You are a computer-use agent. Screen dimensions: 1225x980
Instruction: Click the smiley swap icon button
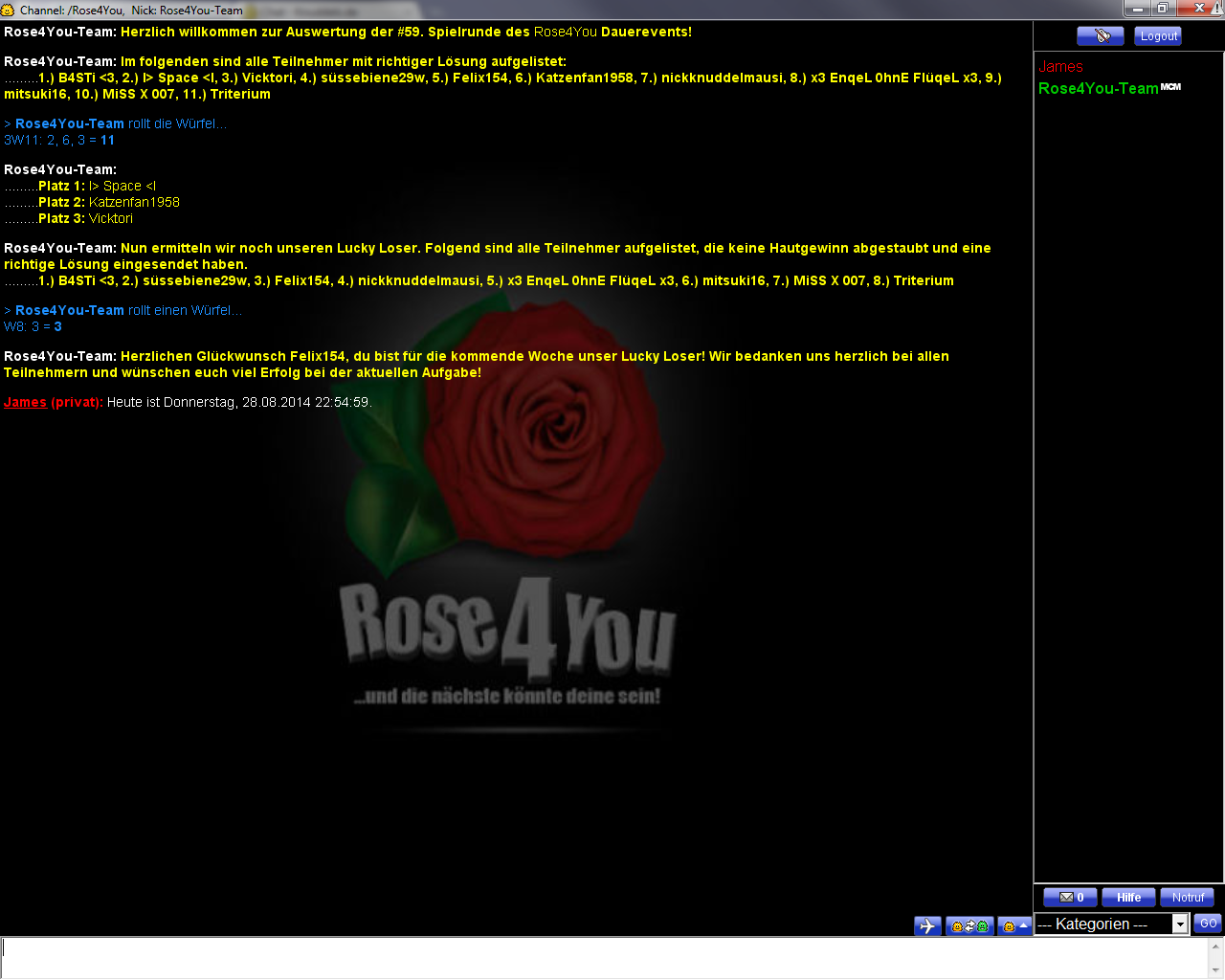(969, 925)
